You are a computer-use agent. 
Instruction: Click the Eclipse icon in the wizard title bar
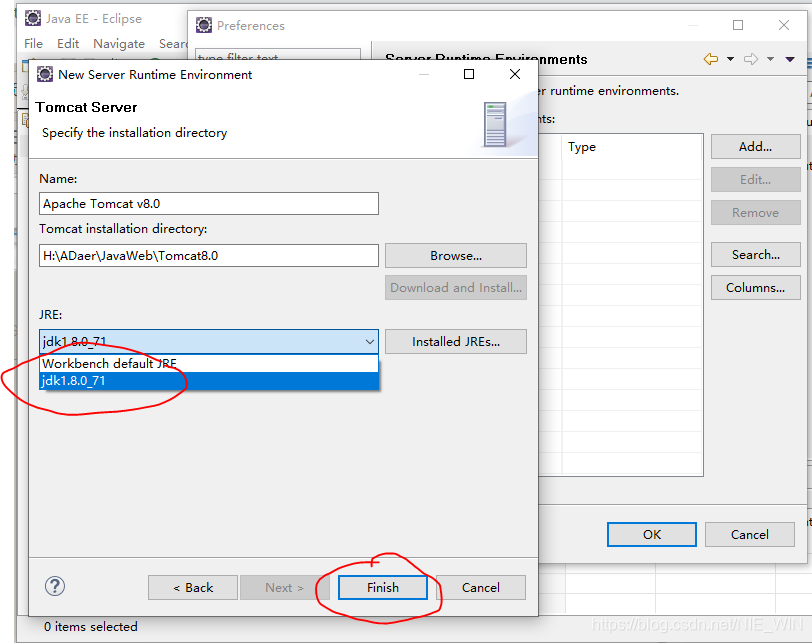coord(45,74)
